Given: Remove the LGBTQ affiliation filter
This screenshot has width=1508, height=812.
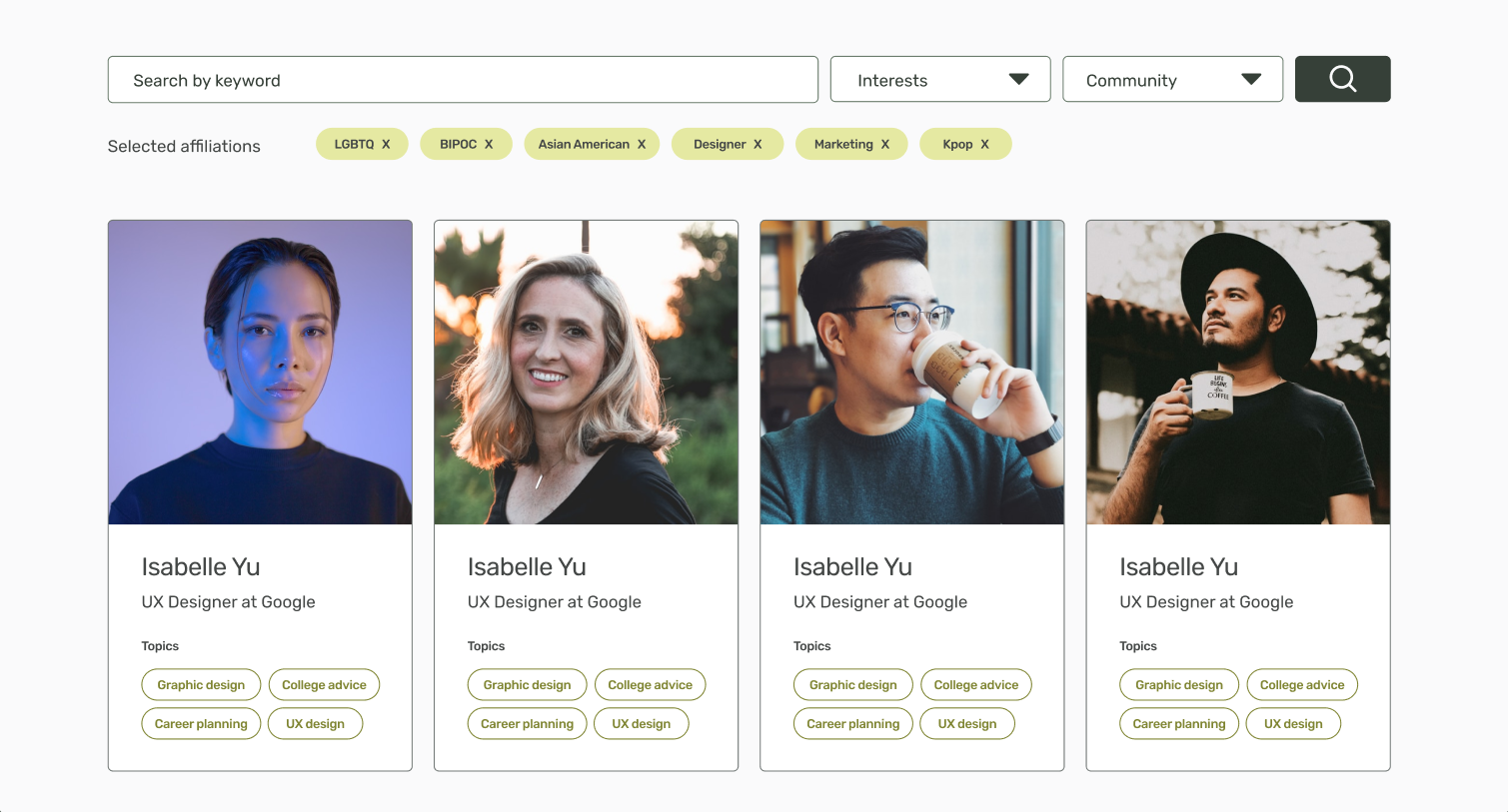Looking at the screenshot, I should pyautogui.click(x=388, y=143).
